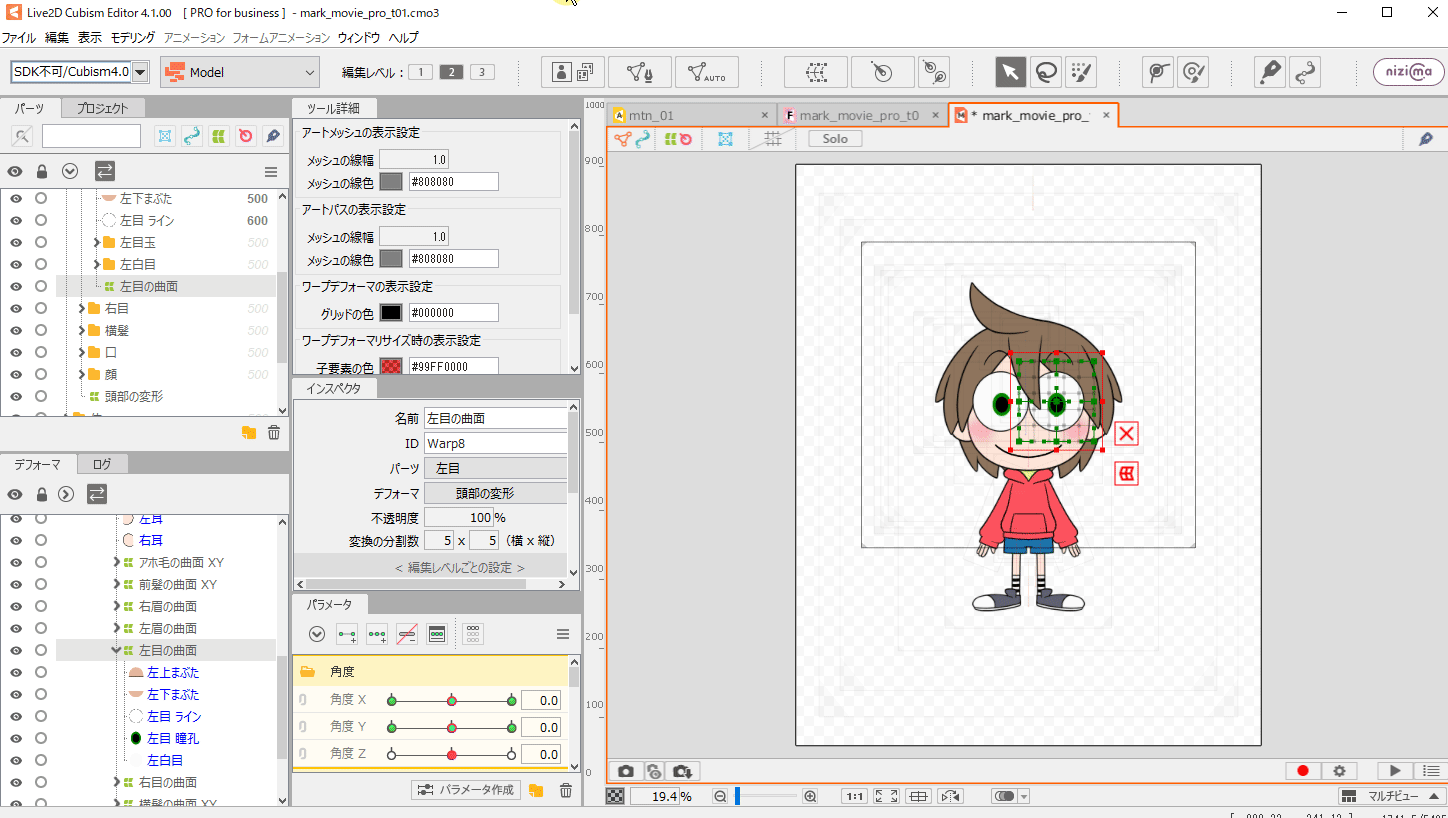Expand the 左白目 folder
The width and height of the screenshot is (1448, 818).
point(97,264)
